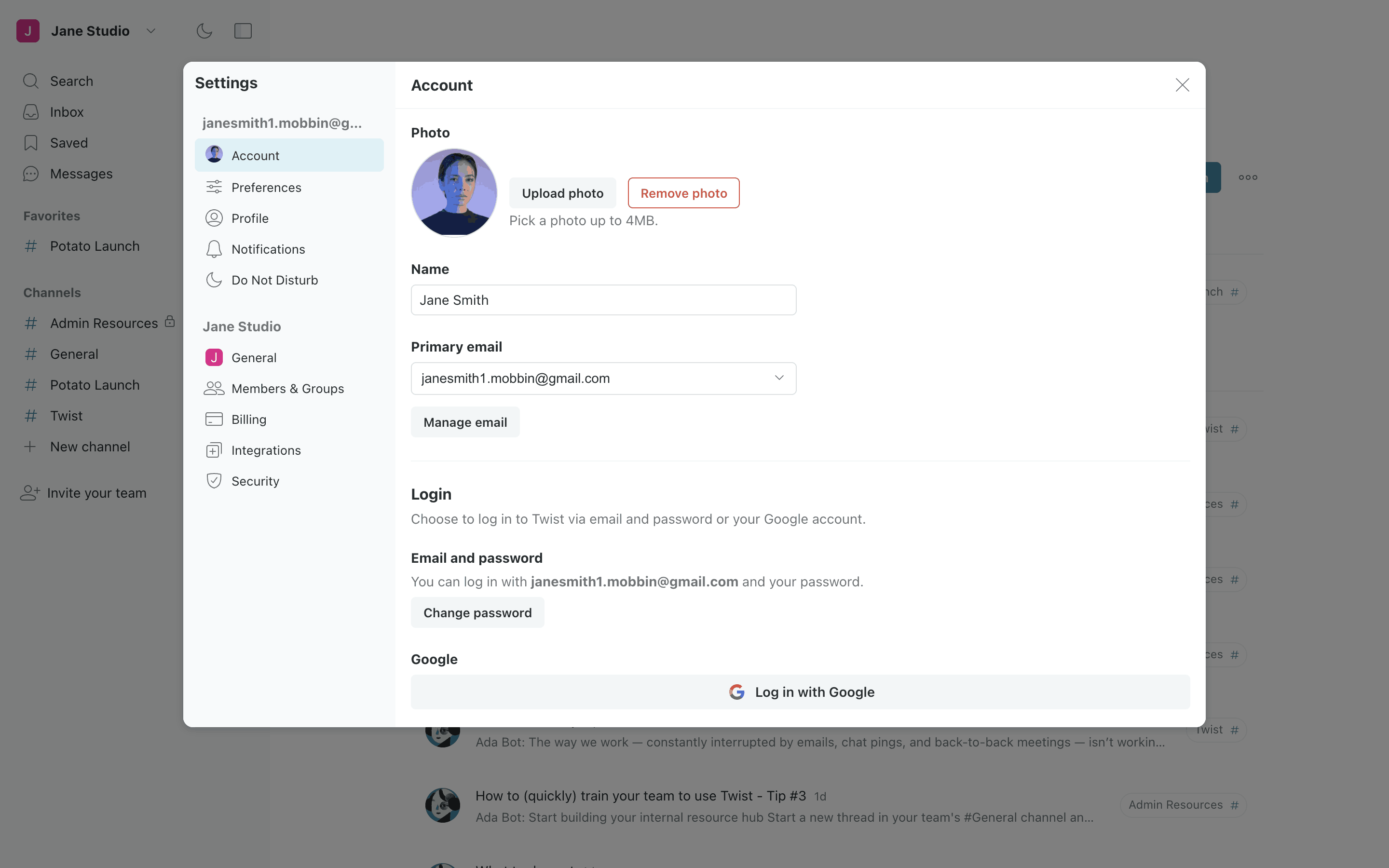1389x868 pixels.
Task: Click Log in with Google
Action: click(x=800, y=692)
